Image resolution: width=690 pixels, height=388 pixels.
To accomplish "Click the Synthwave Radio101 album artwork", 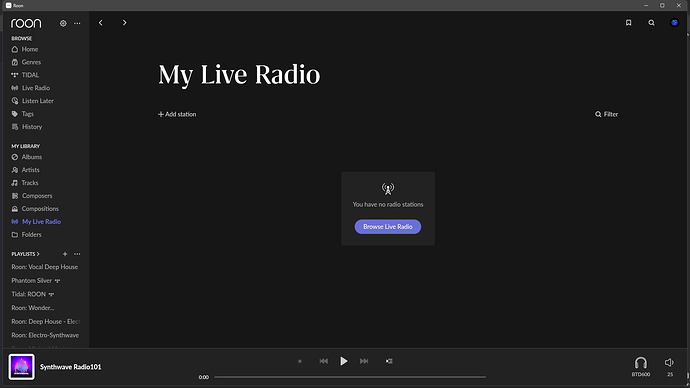I will click(21, 367).
